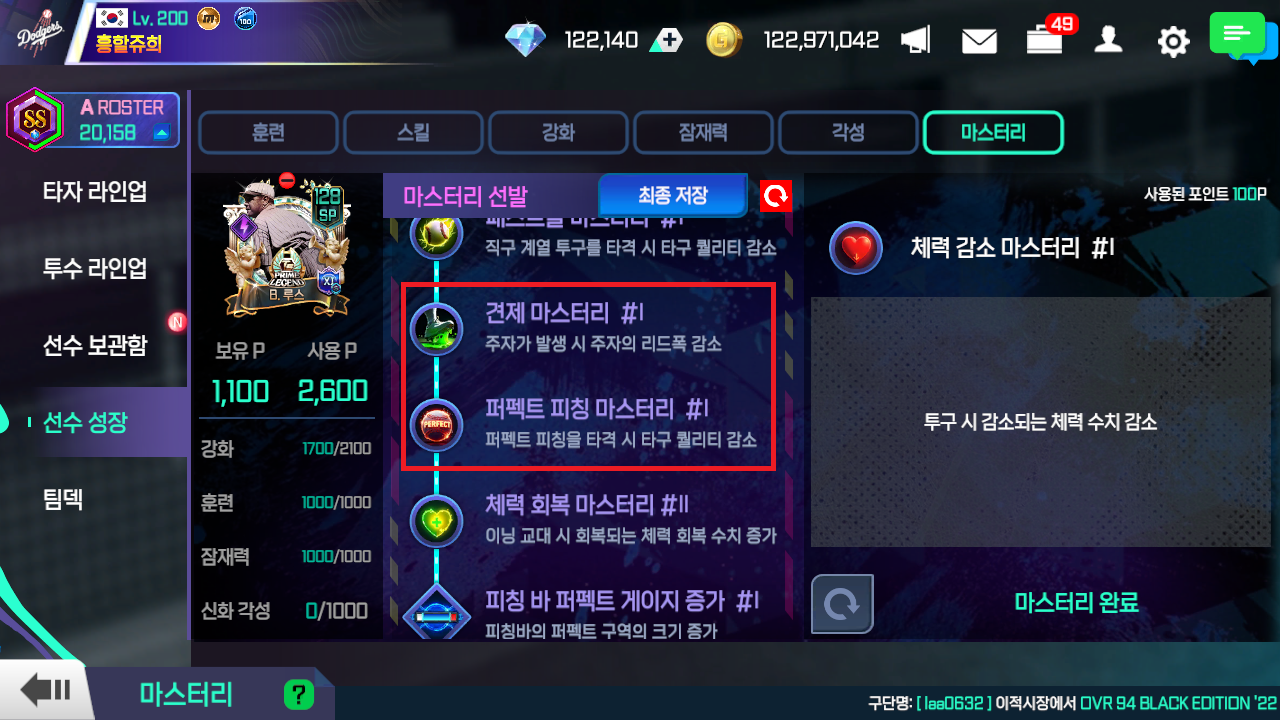
Task: Click the back arrow button
Action: 46,691
